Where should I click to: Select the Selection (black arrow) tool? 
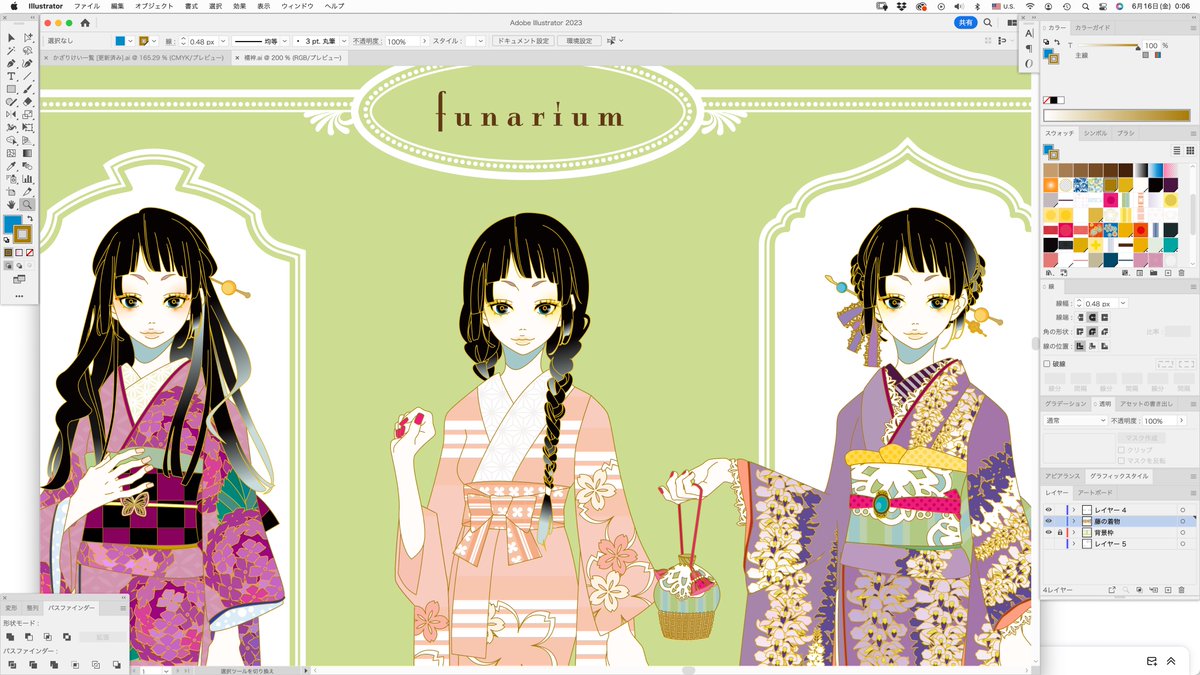[11, 38]
